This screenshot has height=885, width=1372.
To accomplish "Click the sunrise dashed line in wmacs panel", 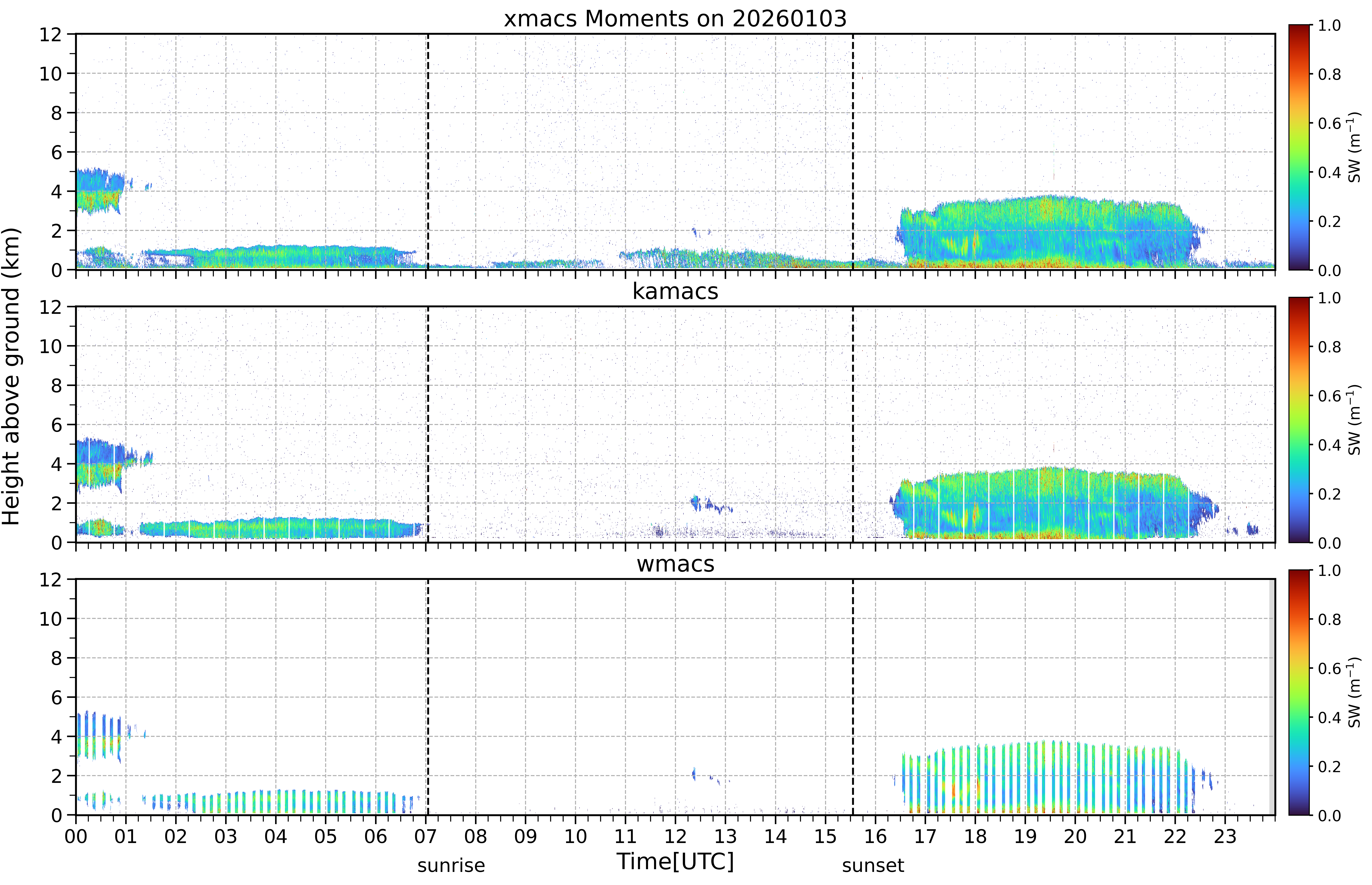I will coord(428,697).
